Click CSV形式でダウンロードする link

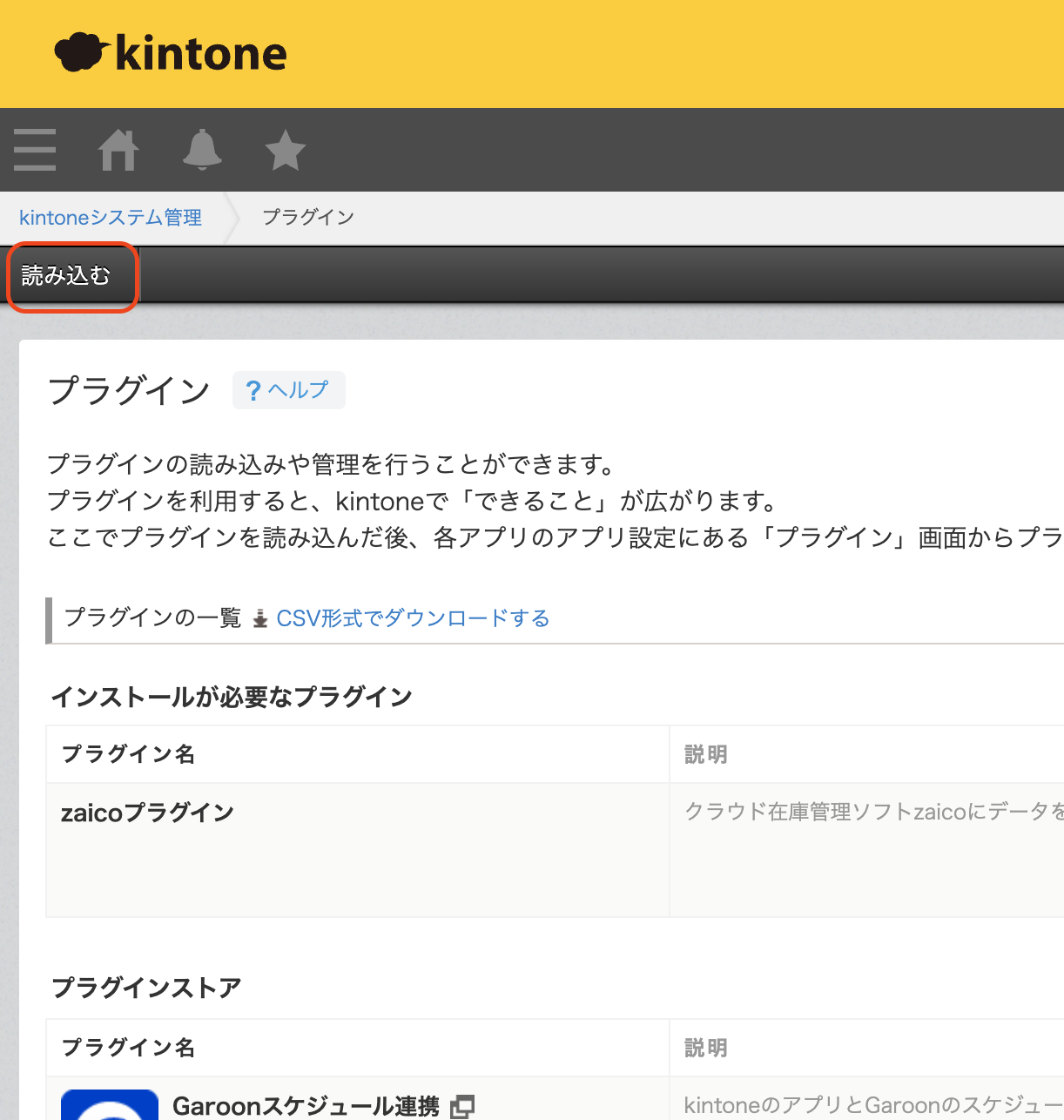pos(413,618)
